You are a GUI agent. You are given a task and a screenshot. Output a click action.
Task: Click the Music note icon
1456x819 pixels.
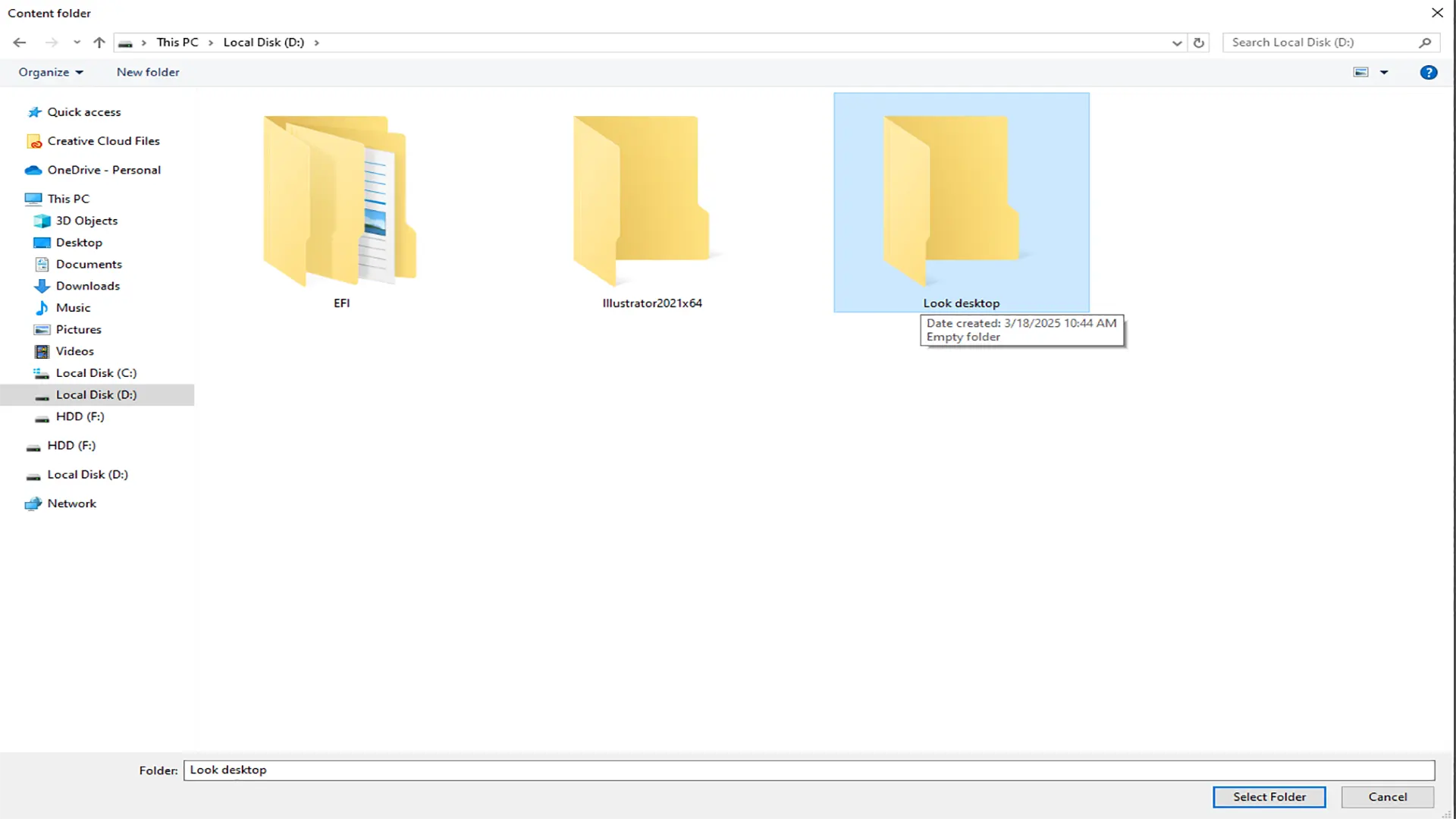(x=42, y=308)
